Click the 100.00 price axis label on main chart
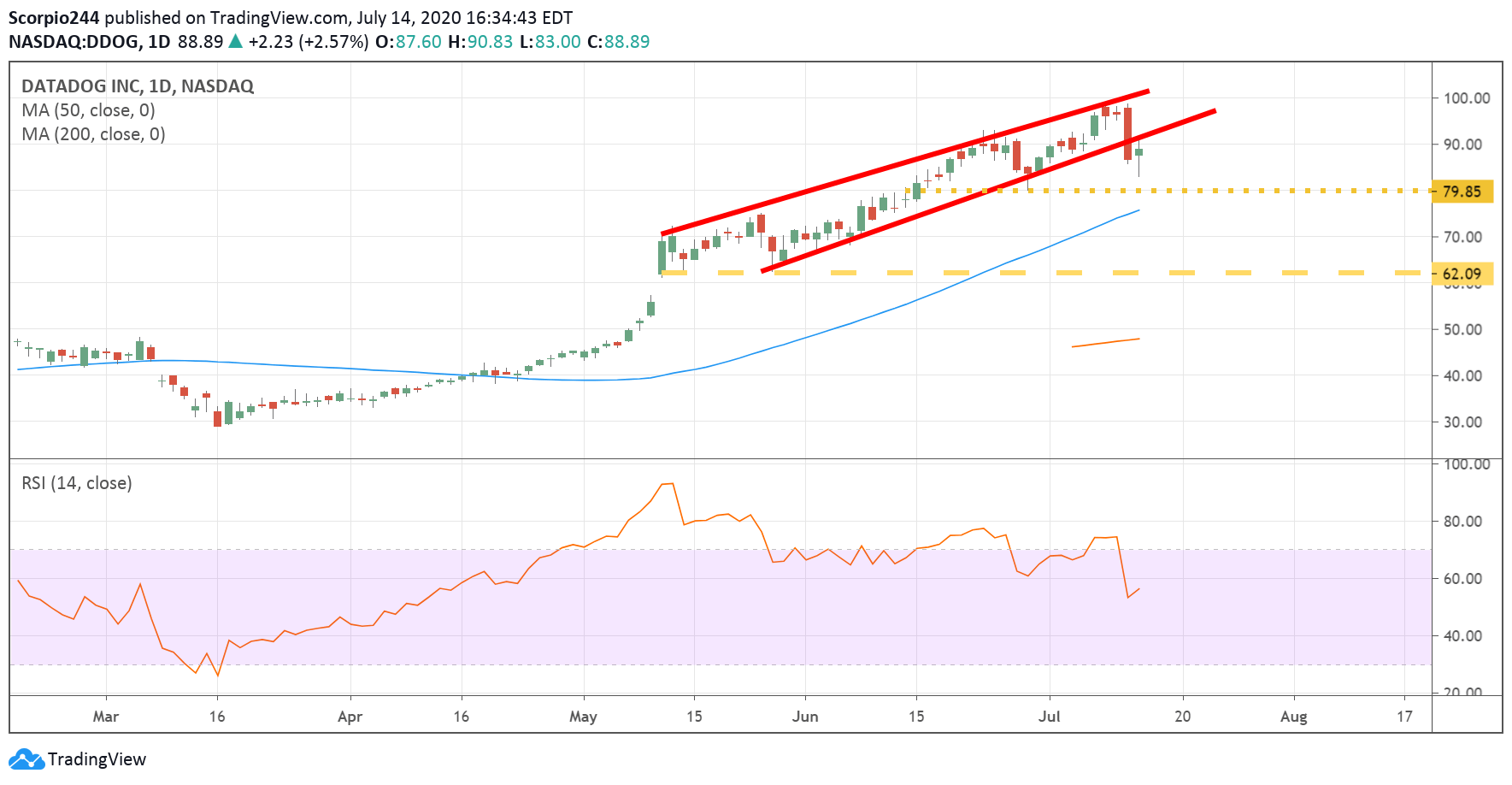The image size is (1512, 785). tap(1467, 98)
